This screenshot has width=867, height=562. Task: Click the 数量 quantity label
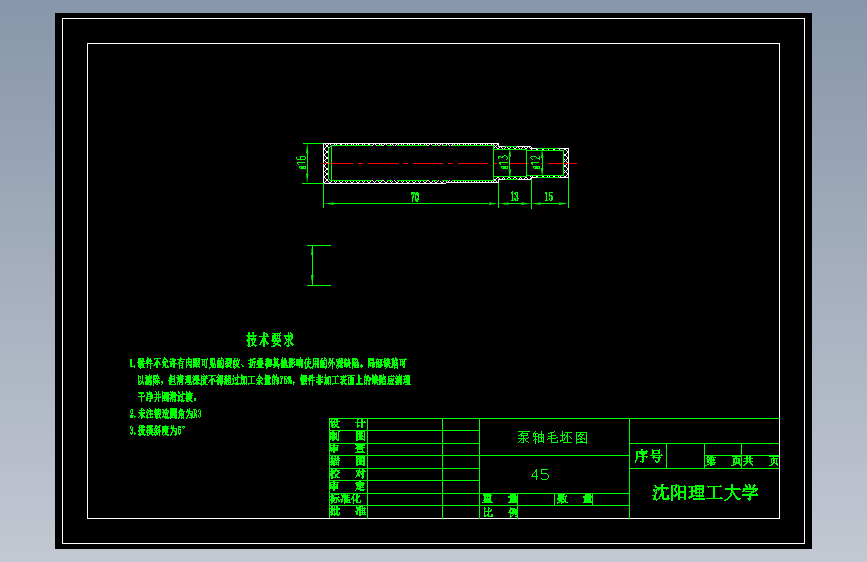pyautogui.click(x=574, y=499)
